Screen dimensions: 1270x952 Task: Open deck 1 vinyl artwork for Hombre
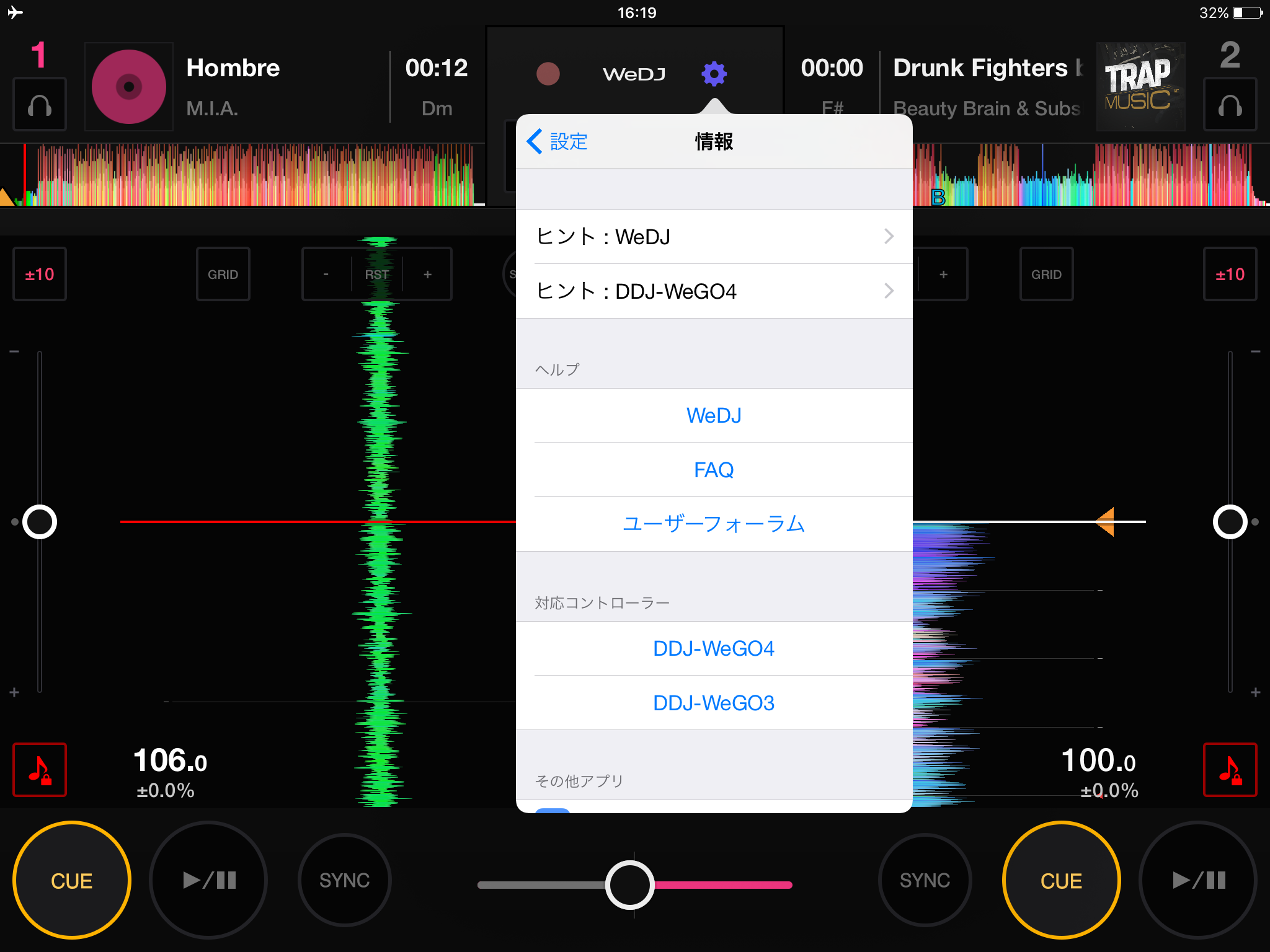[x=129, y=87]
